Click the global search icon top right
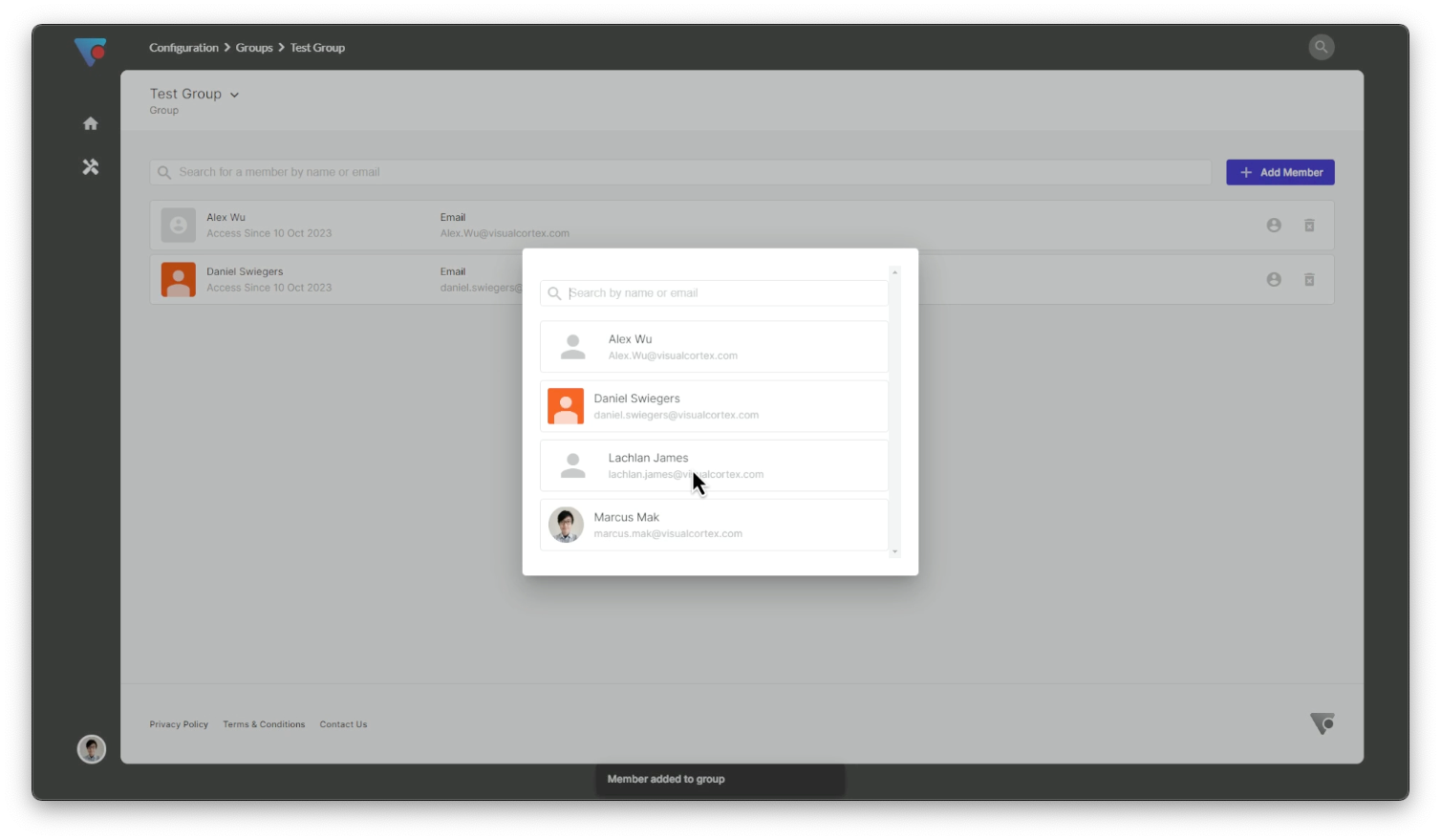1441x840 pixels. pos(1321,47)
